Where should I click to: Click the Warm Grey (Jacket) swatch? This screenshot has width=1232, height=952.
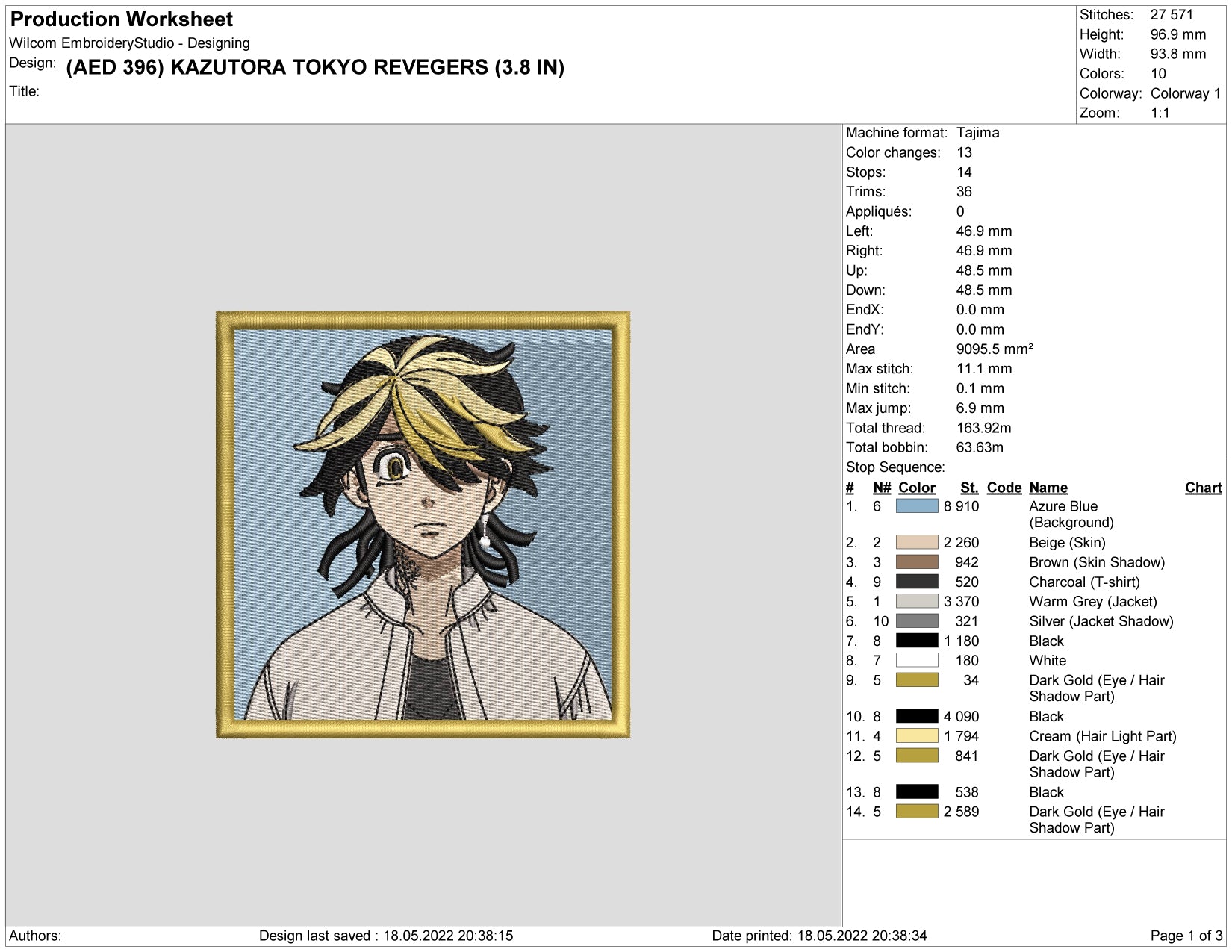point(917,602)
